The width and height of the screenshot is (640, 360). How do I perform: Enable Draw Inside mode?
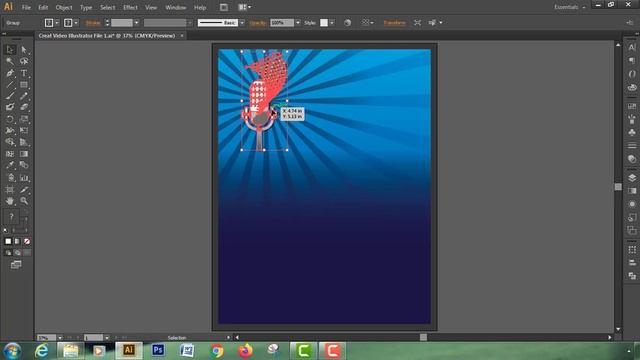(27, 253)
